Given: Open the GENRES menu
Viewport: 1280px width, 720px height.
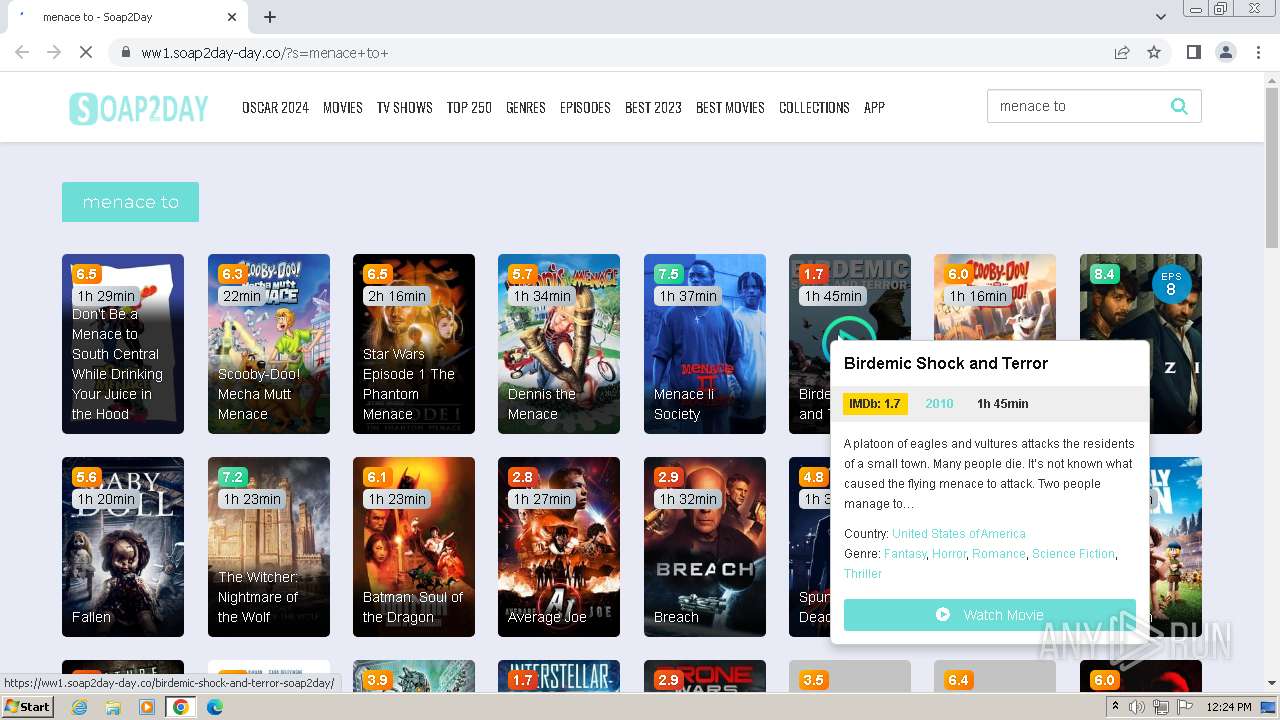Looking at the screenshot, I should click(526, 107).
